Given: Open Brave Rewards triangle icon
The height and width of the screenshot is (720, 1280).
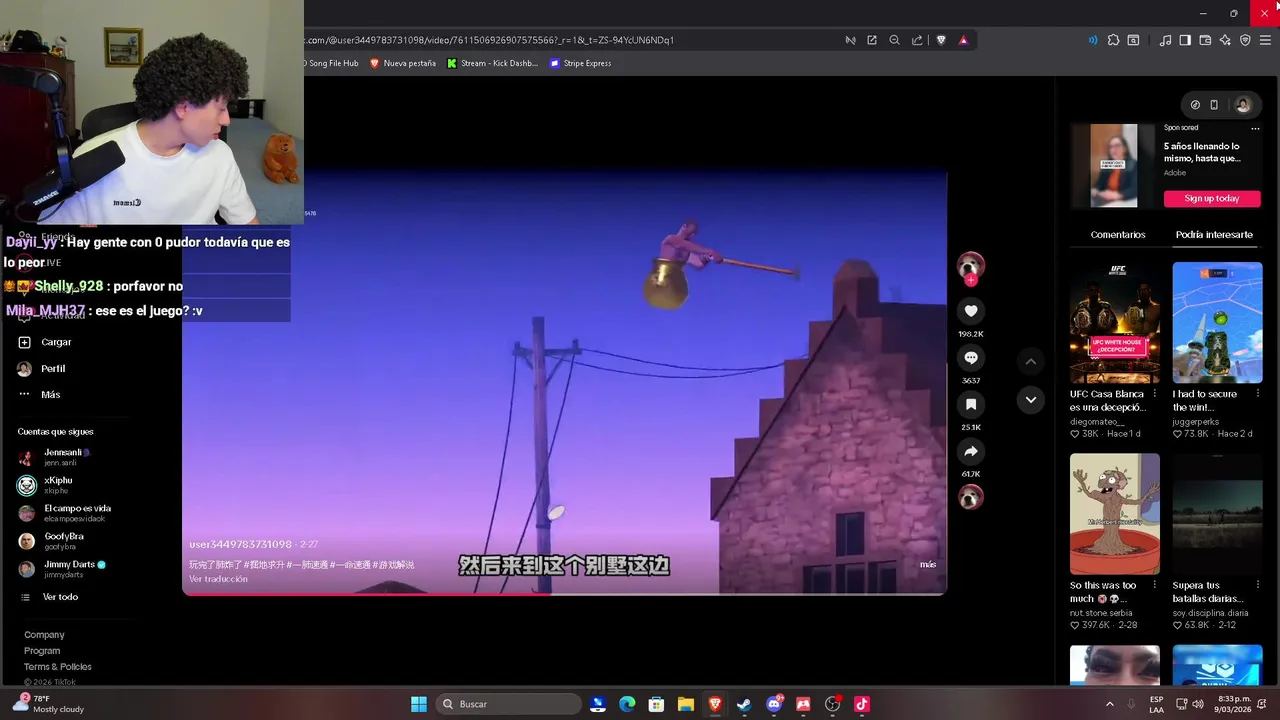Looking at the screenshot, I should [x=963, y=40].
